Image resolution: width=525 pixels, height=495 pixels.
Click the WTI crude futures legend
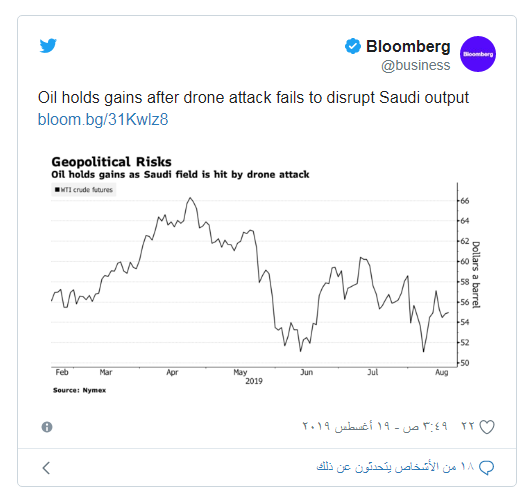(x=84, y=190)
